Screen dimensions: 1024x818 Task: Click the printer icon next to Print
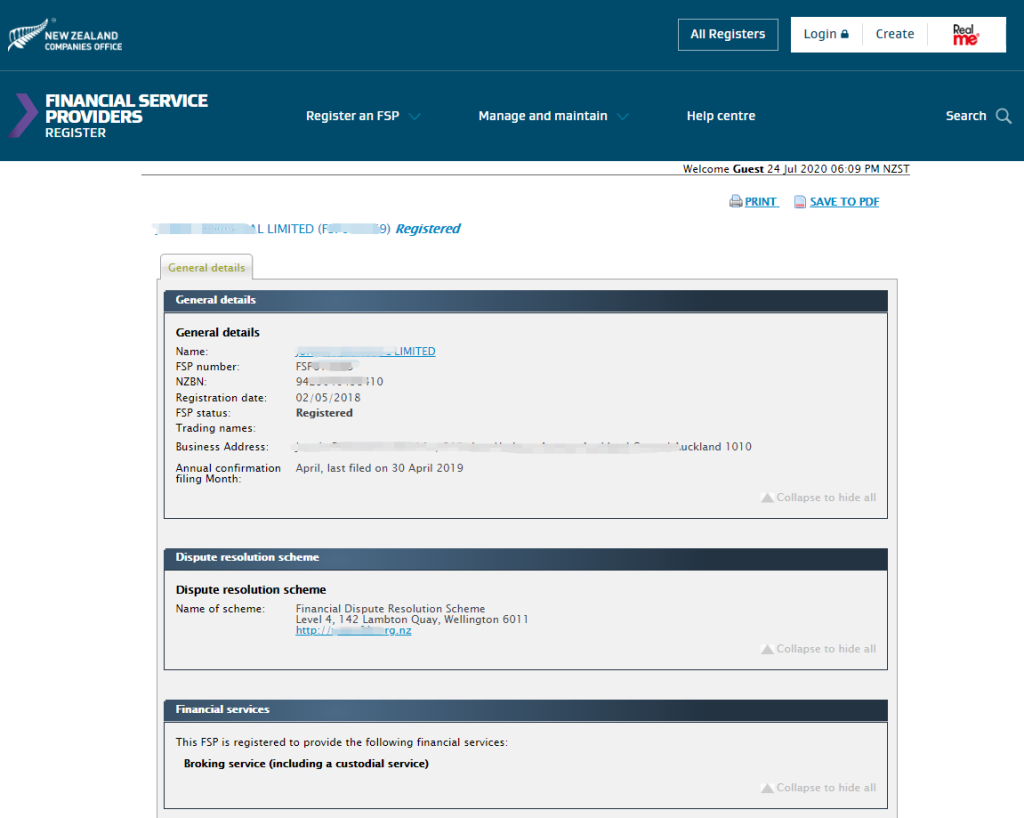[735, 202]
